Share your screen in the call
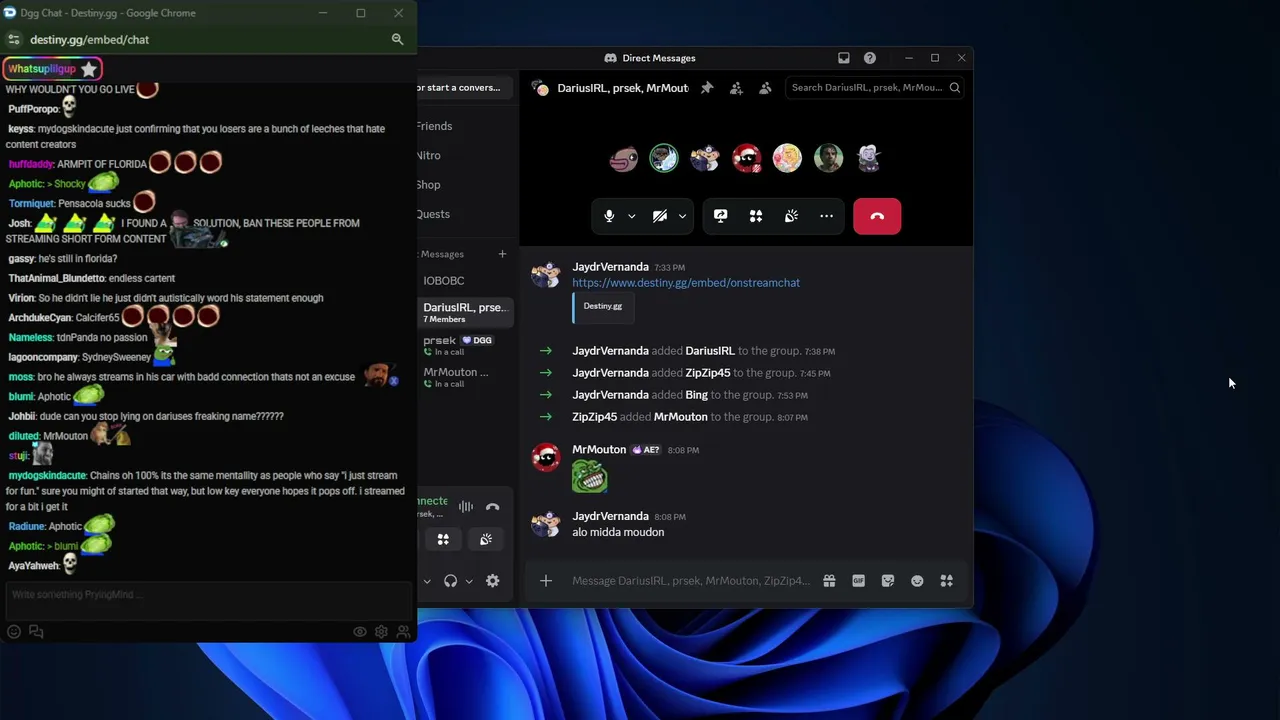1280x720 pixels. pyautogui.click(x=720, y=216)
